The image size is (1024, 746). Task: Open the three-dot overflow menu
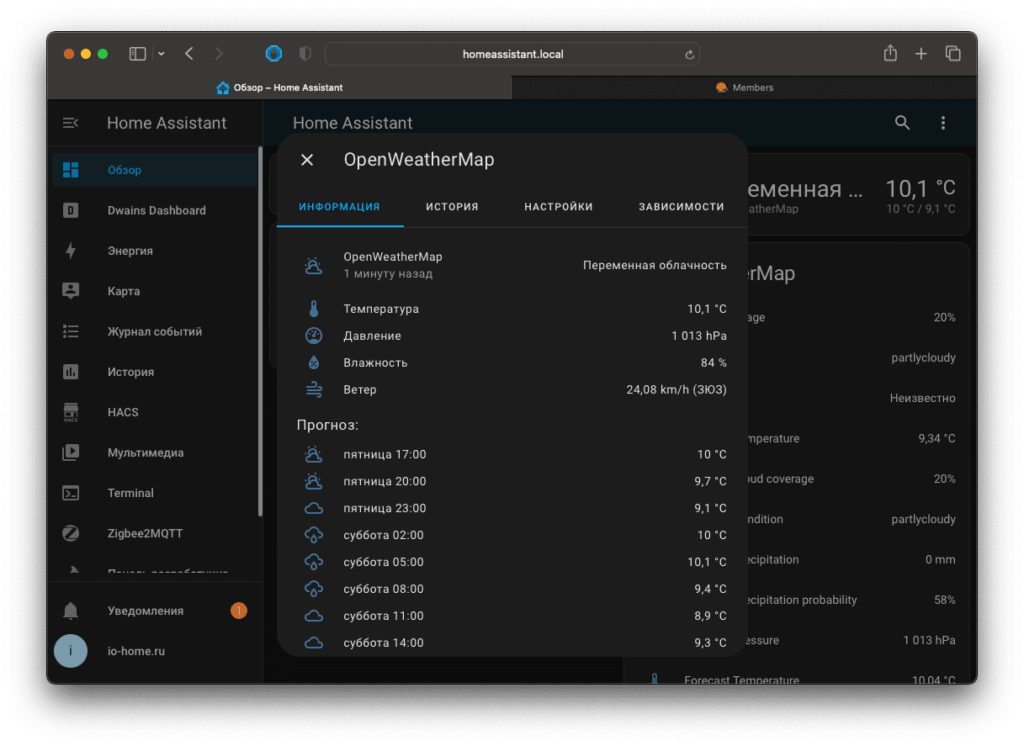[x=943, y=123]
